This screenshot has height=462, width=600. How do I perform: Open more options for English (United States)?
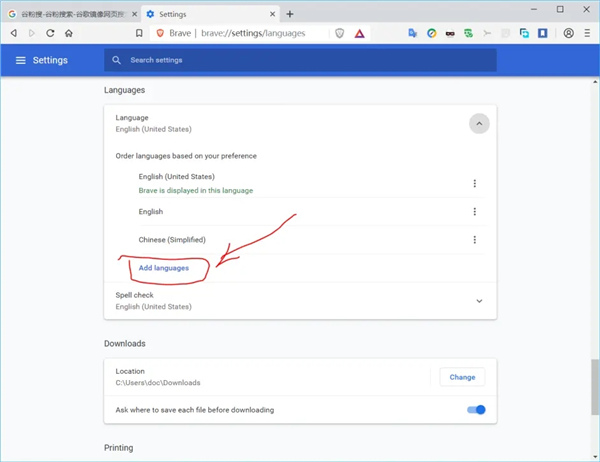474,184
